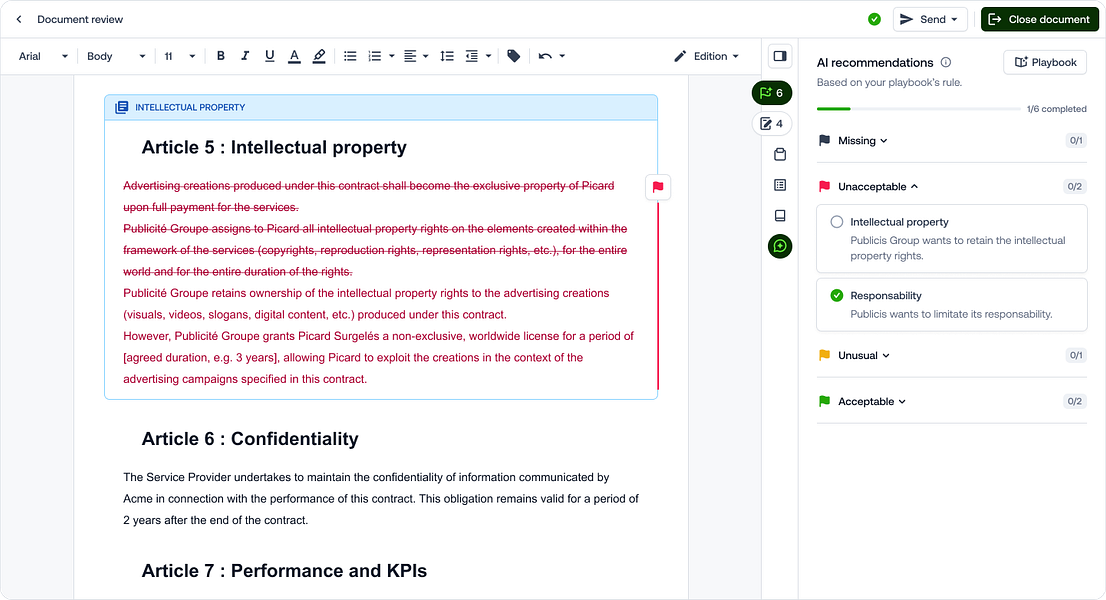Viewport: 1106px width, 600px height.
Task: Open the Arial font dropdown
Action: pyautogui.click(x=43, y=56)
